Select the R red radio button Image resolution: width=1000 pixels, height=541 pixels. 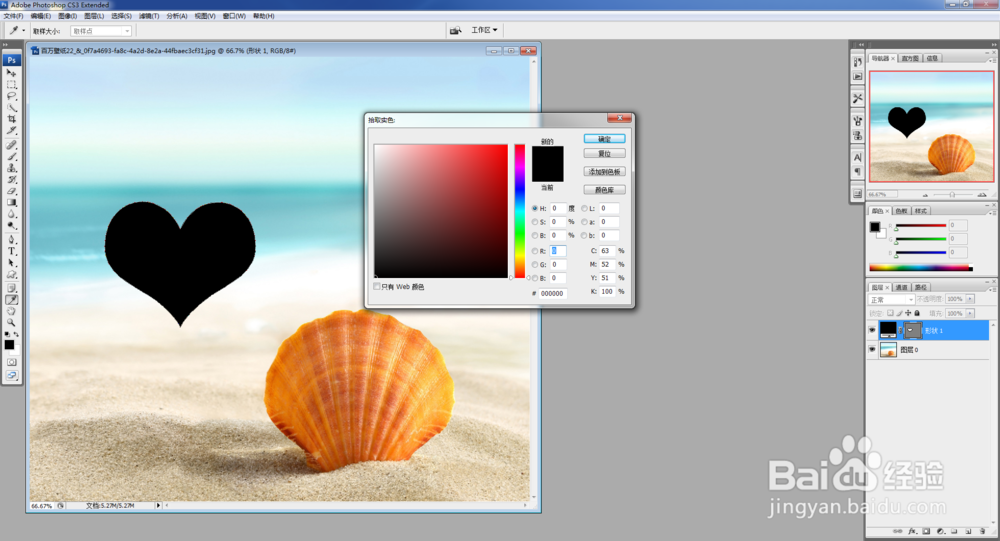[534, 251]
